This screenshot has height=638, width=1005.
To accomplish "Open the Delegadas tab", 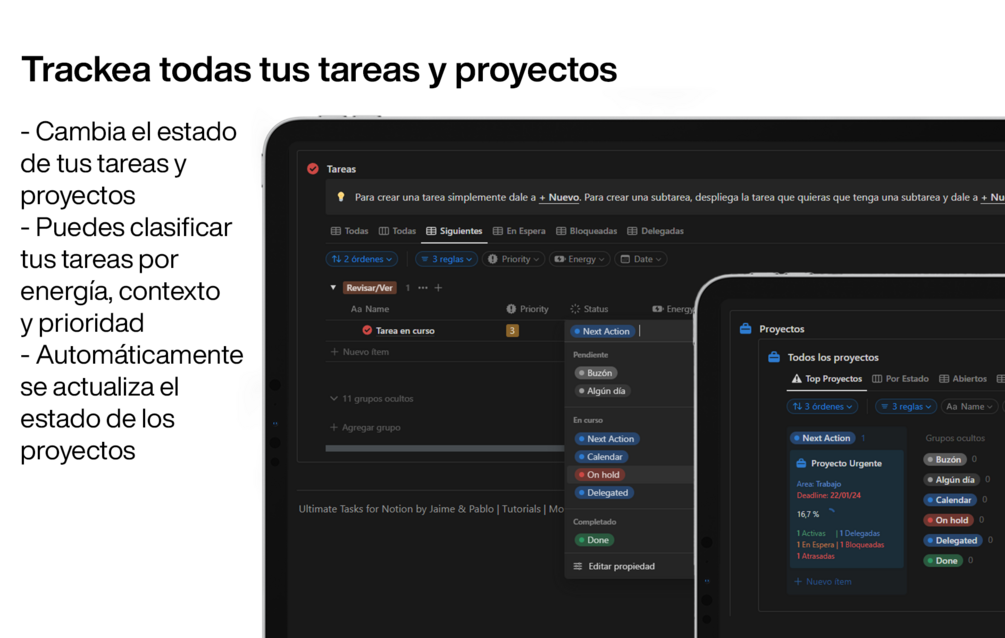I will coord(656,231).
